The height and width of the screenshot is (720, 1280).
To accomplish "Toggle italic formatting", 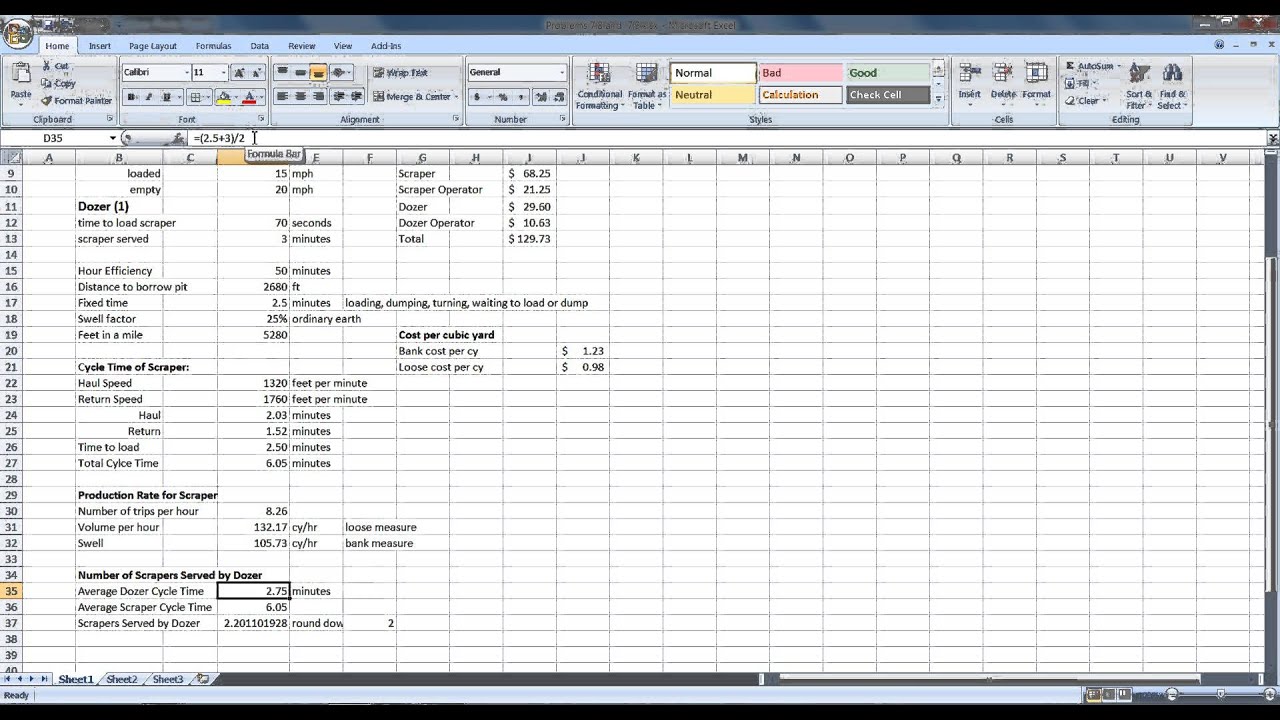I will (x=148, y=97).
